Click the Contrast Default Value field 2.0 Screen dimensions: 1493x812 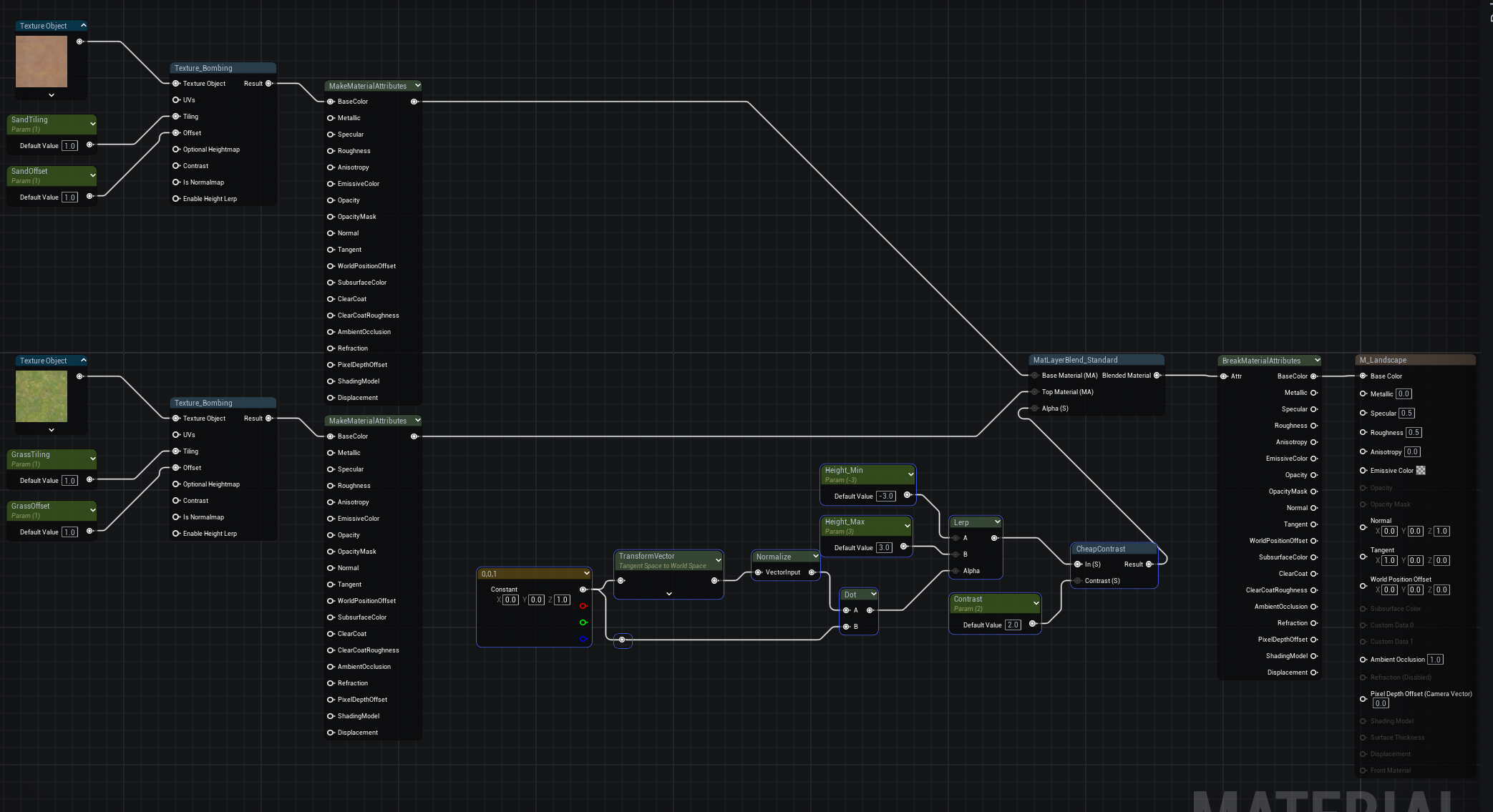(x=1012, y=625)
